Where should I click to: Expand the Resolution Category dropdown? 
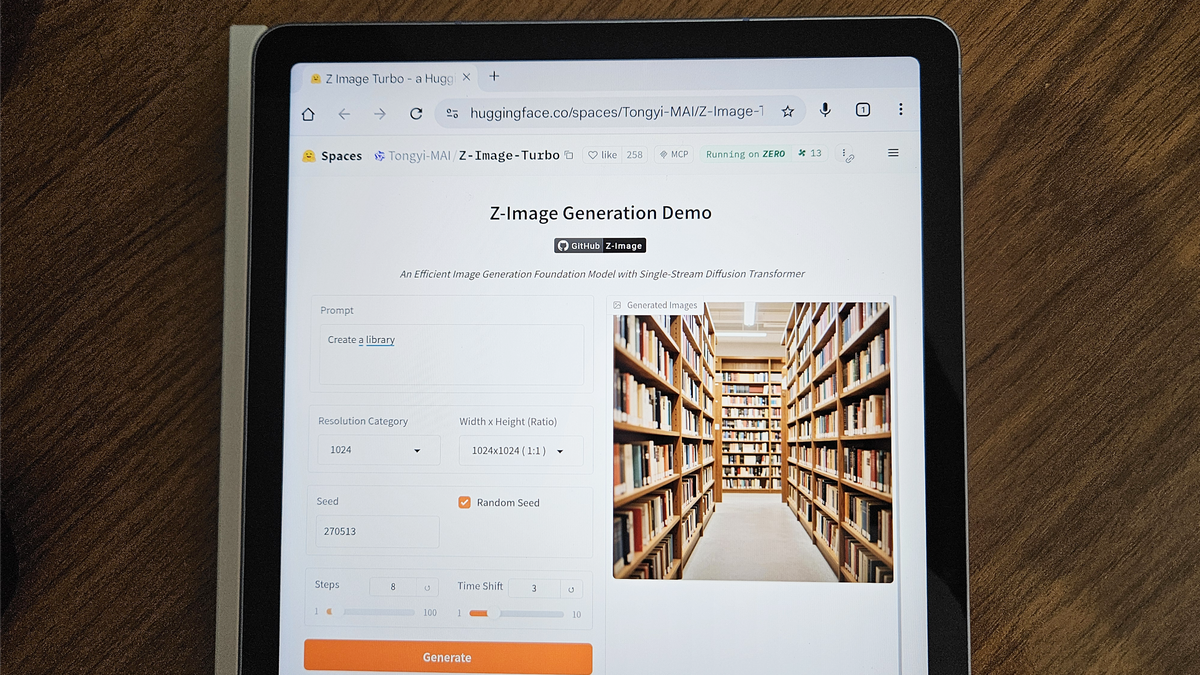pyautogui.click(x=378, y=450)
